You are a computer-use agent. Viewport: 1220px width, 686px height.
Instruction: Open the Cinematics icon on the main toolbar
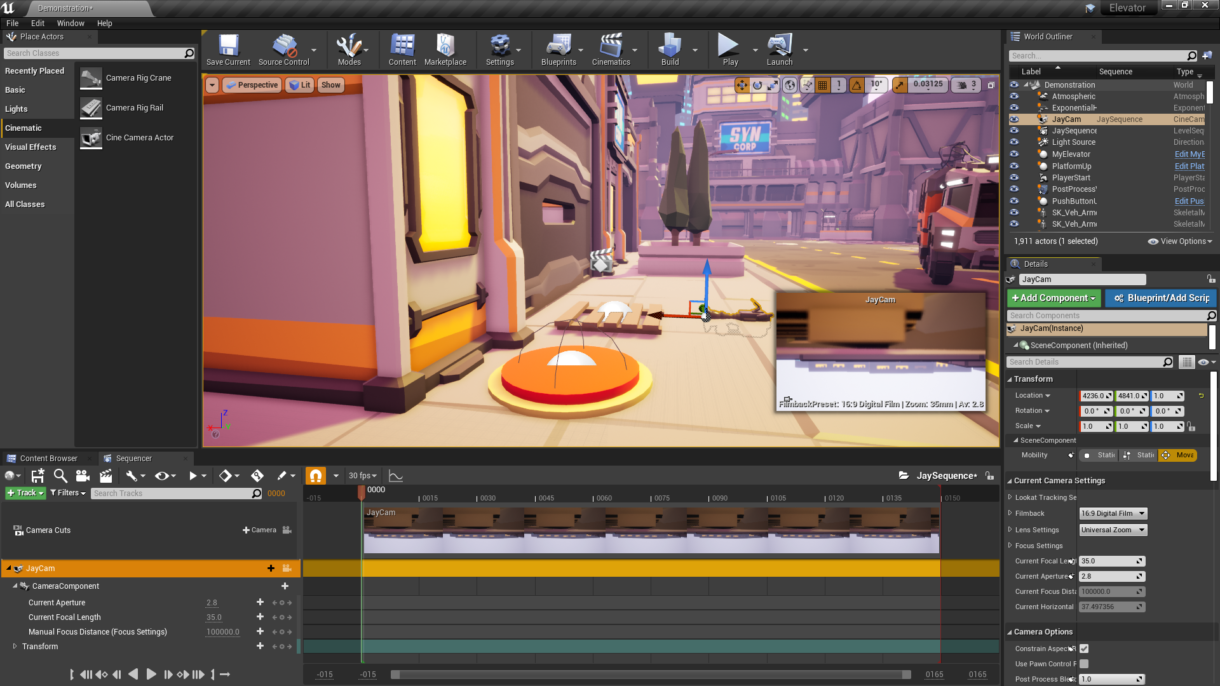(612, 44)
